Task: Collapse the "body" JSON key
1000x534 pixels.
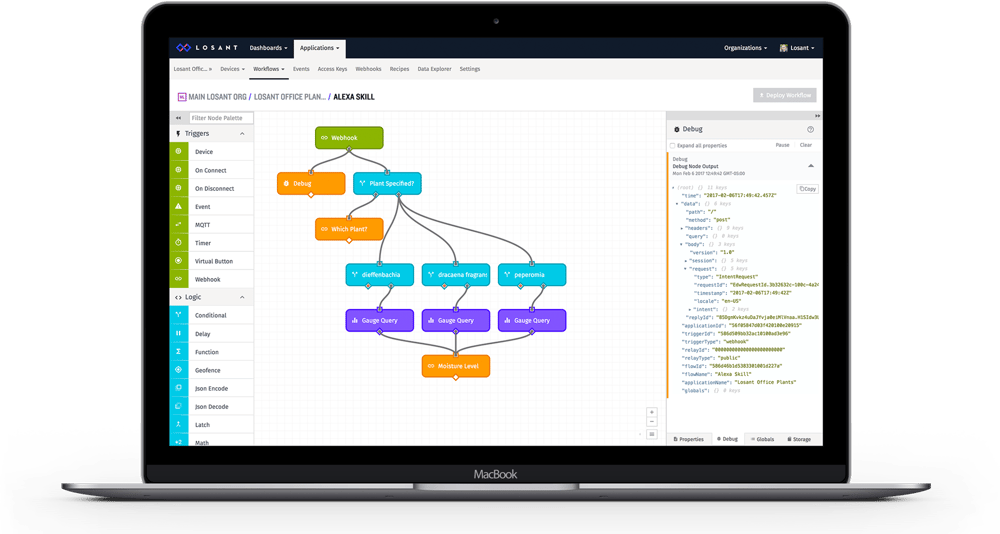Action: coord(682,244)
